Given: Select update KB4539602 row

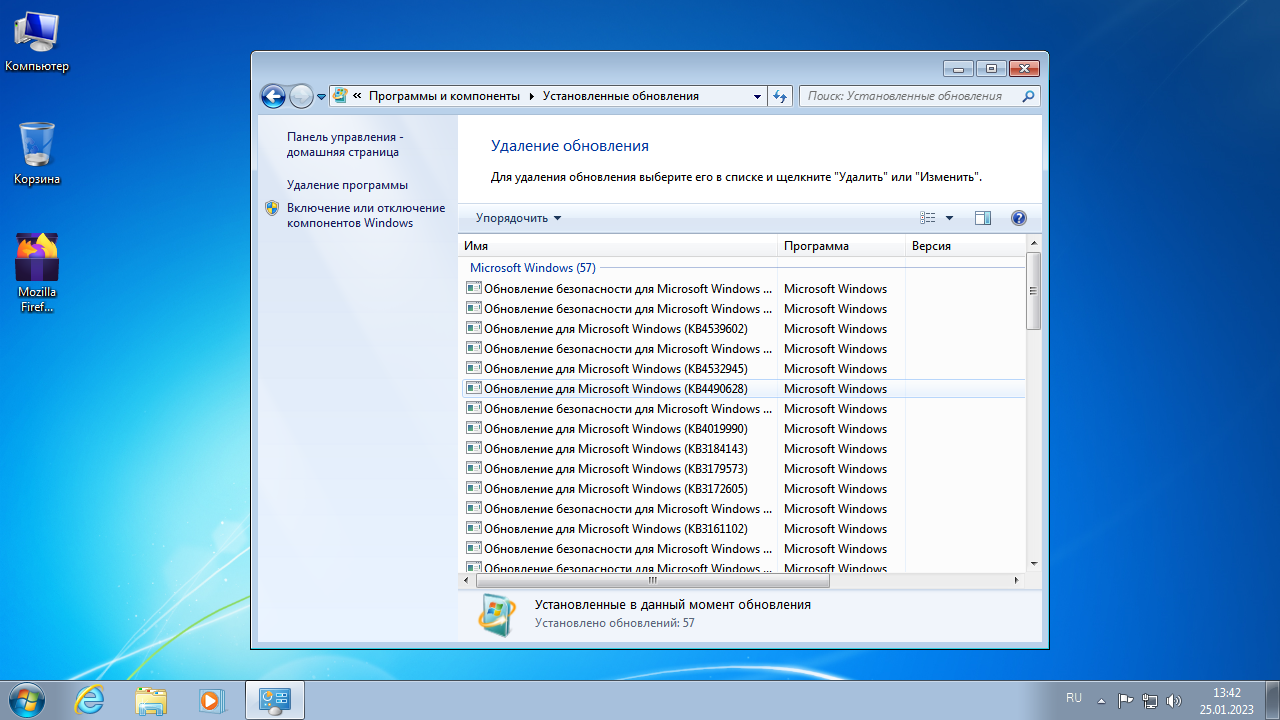Looking at the screenshot, I should [x=742, y=329].
